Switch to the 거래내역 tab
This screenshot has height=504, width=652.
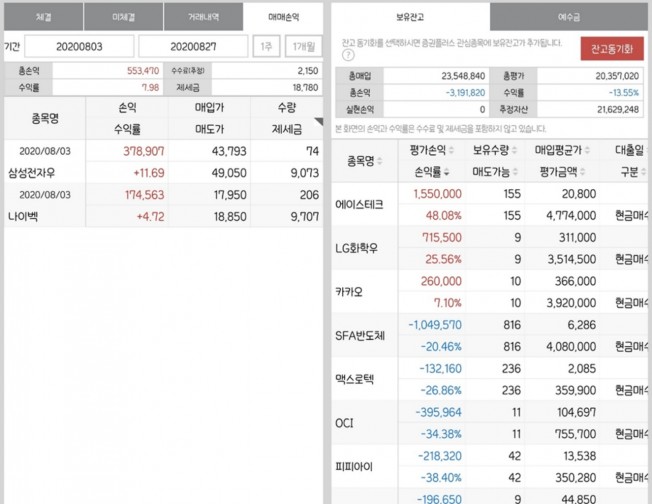[203, 17]
